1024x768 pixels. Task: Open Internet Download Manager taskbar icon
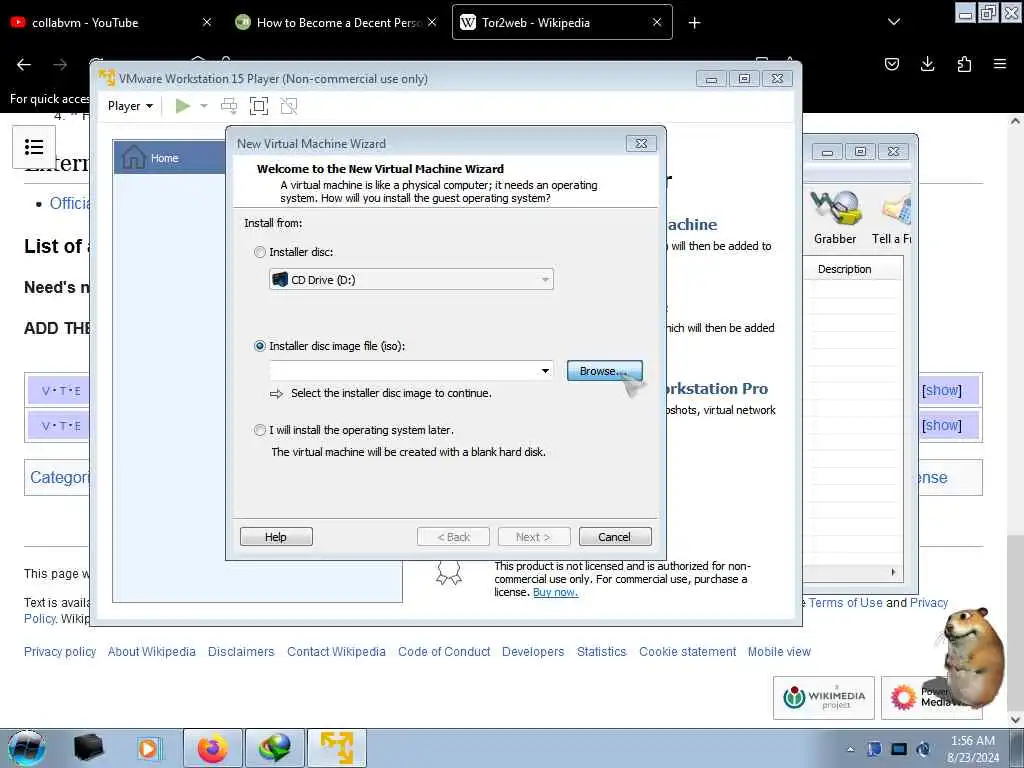(x=275, y=748)
